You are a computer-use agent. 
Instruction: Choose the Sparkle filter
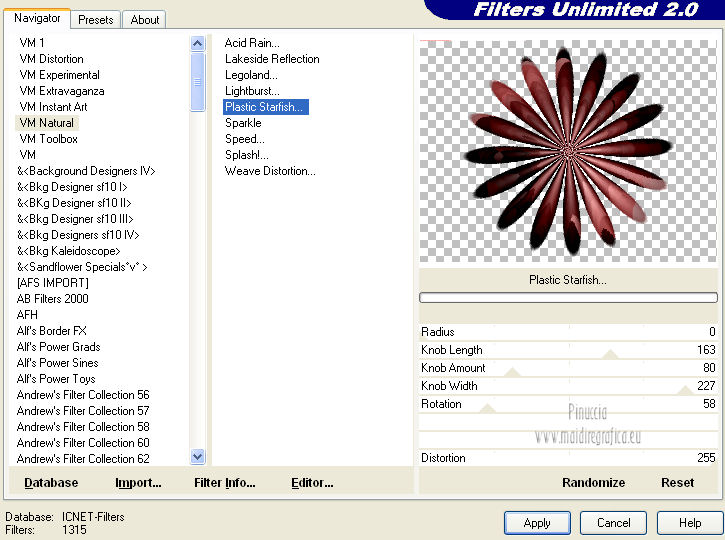pyautogui.click(x=243, y=123)
